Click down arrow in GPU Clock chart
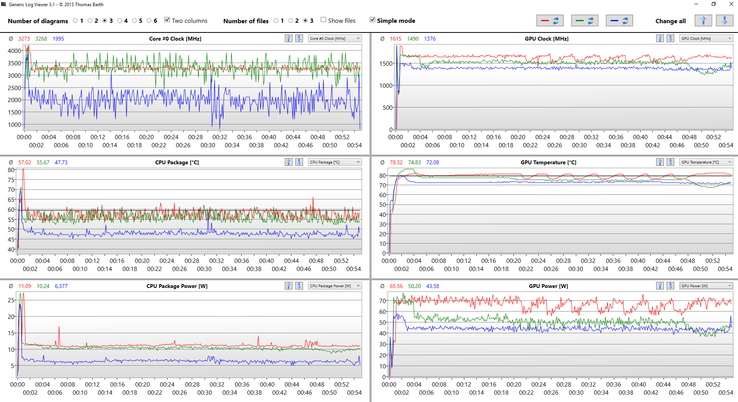This screenshot has height=402, width=738. pos(670,39)
